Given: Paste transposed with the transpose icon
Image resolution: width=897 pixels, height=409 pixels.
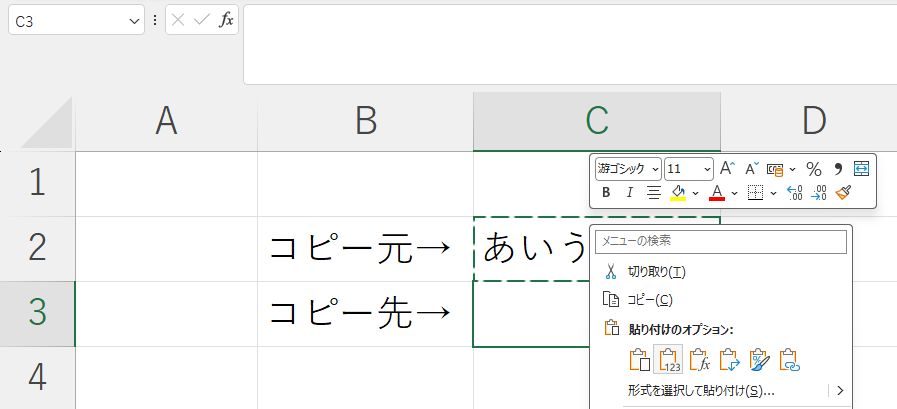Looking at the screenshot, I should (730, 360).
